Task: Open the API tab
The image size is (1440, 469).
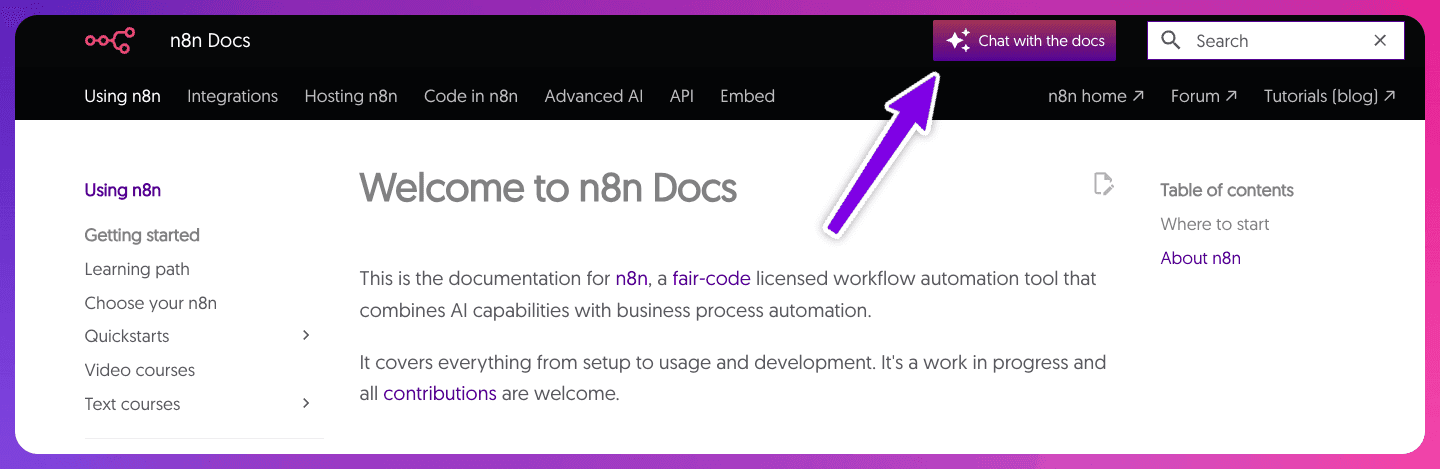Action: tap(682, 96)
